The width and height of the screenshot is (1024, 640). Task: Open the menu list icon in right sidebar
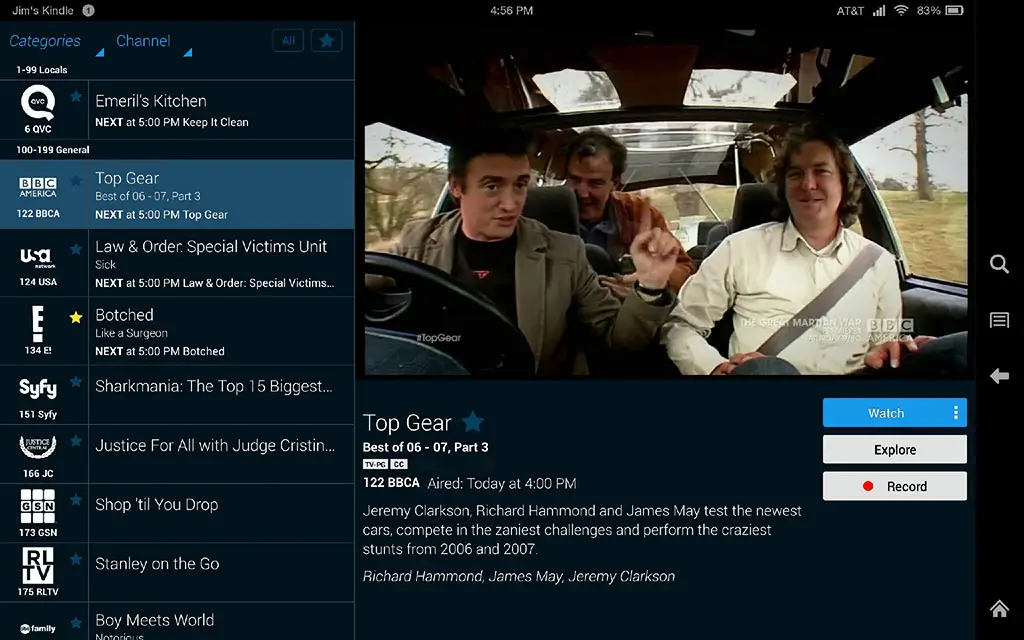[x=999, y=320]
